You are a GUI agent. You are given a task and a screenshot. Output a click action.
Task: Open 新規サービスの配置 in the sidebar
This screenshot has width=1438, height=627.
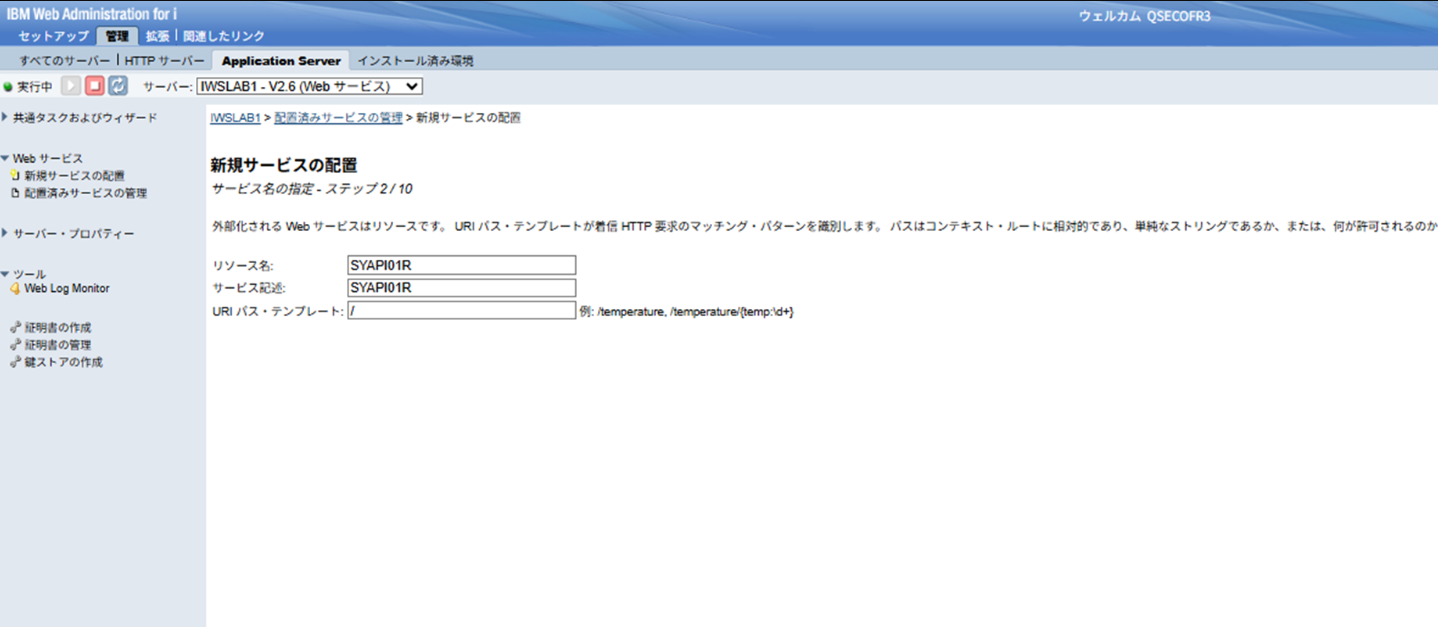[75, 176]
